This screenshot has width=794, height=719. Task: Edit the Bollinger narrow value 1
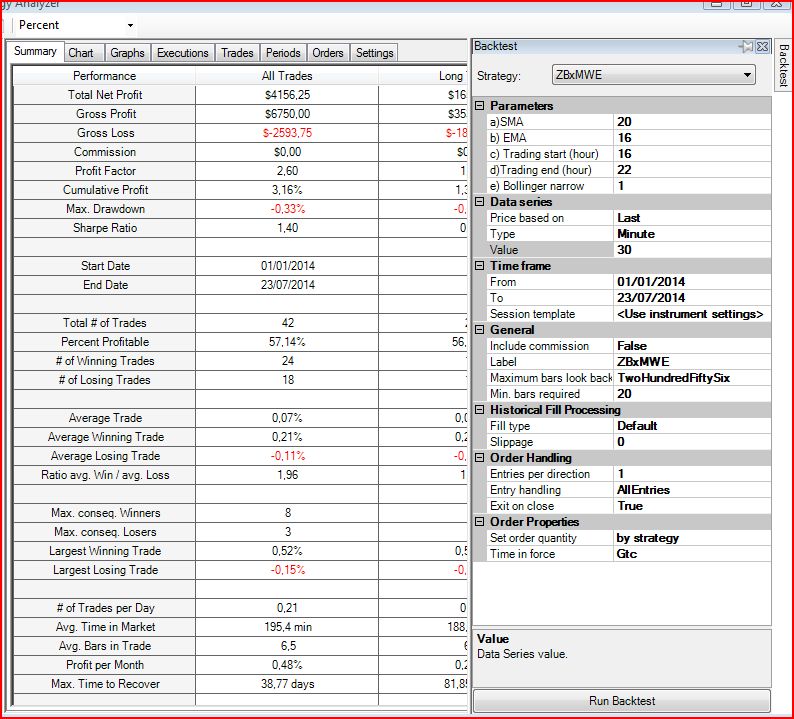[x=692, y=186]
